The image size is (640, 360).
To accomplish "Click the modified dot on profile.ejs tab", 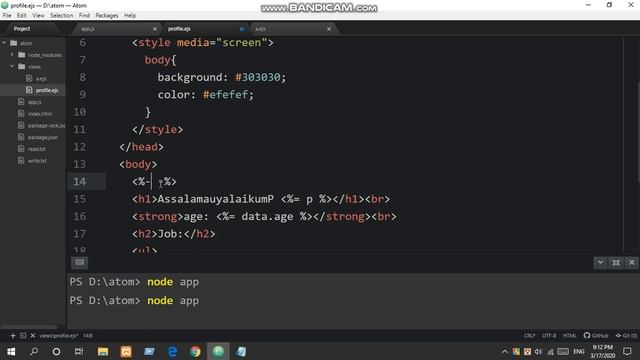I will (x=242, y=29).
